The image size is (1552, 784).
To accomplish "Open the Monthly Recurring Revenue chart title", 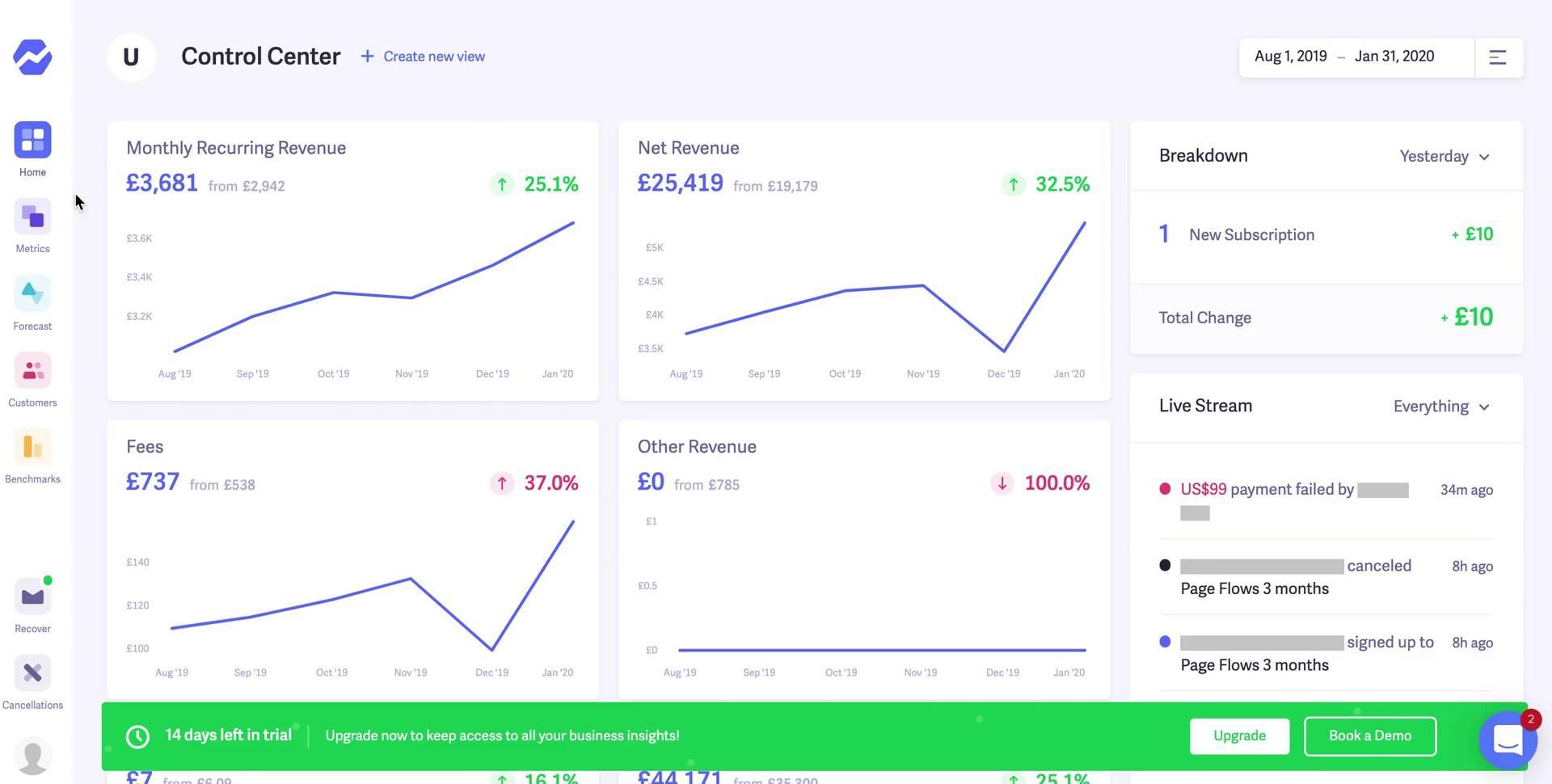I will (x=236, y=148).
